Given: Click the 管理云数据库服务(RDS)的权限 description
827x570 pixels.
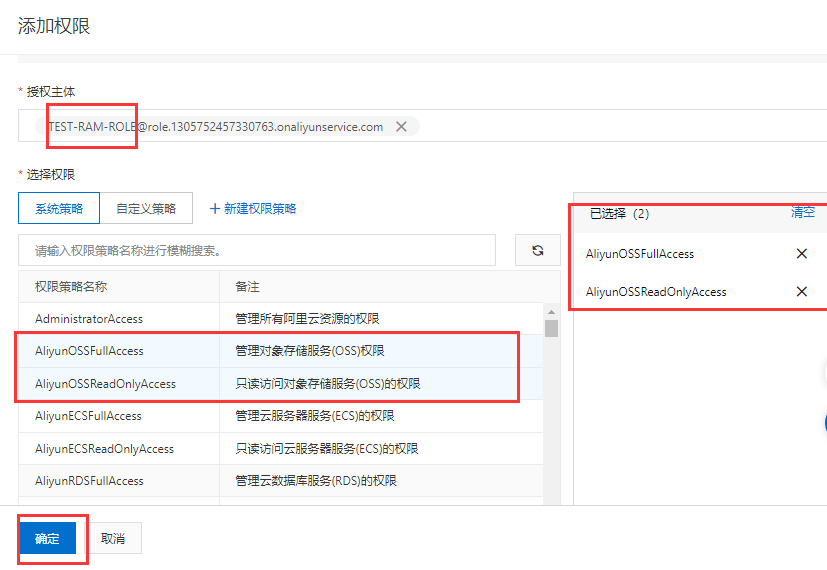Looking at the screenshot, I should click(x=315, y=480).
